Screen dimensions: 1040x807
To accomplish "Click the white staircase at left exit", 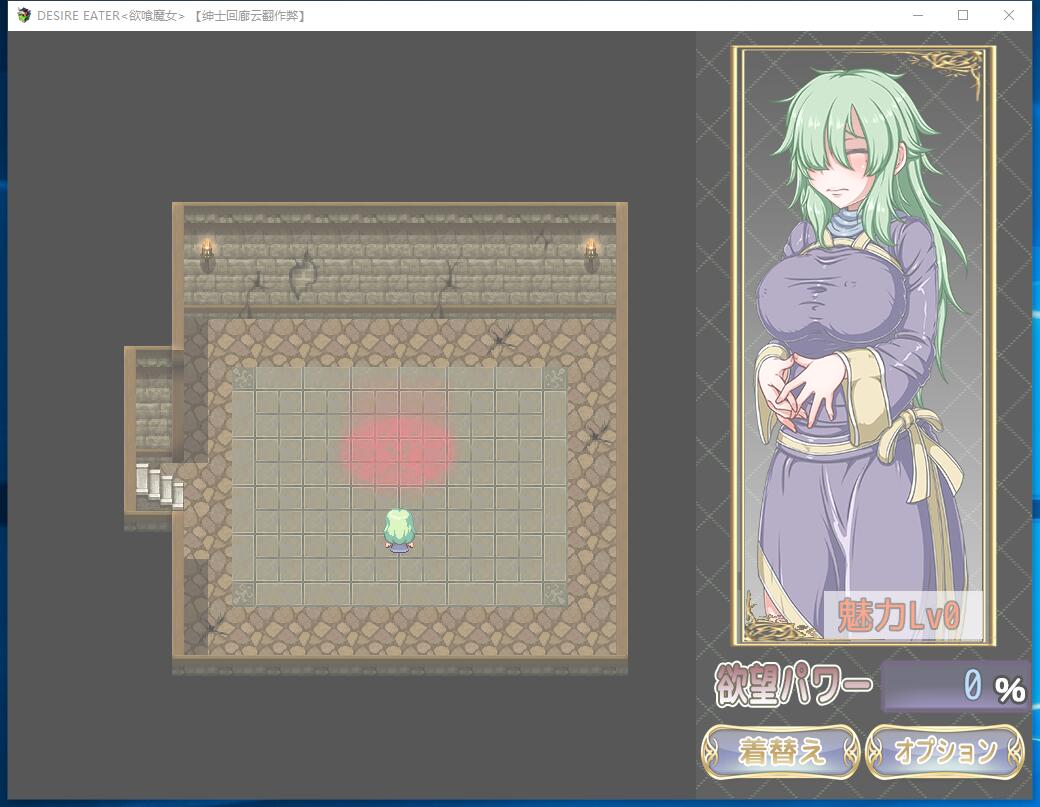I will (x=160, y=485).
